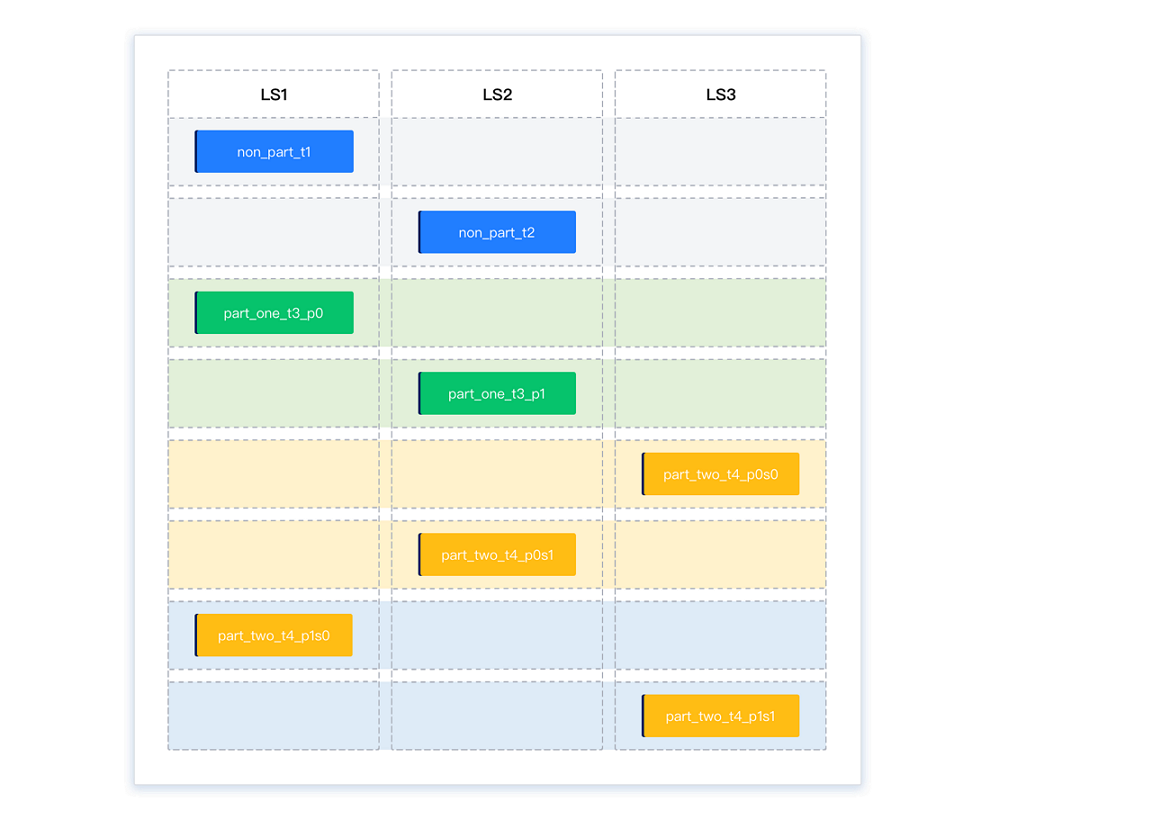
Task: Click empty LS2 cell beside non_part_t1
Action: [x=497, y=152]
